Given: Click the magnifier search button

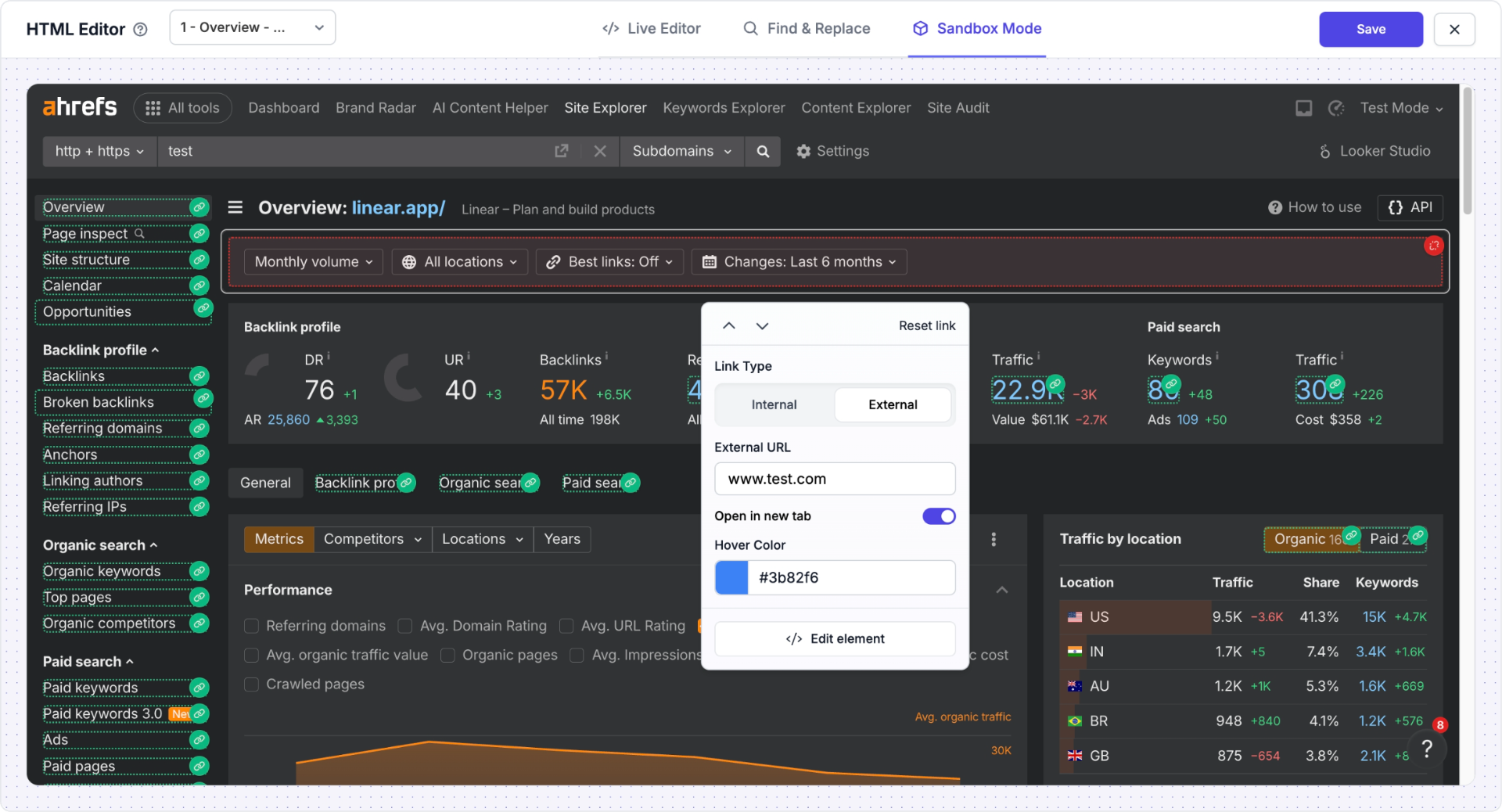Looking at the screenshot, I should (x=763, y=151).
